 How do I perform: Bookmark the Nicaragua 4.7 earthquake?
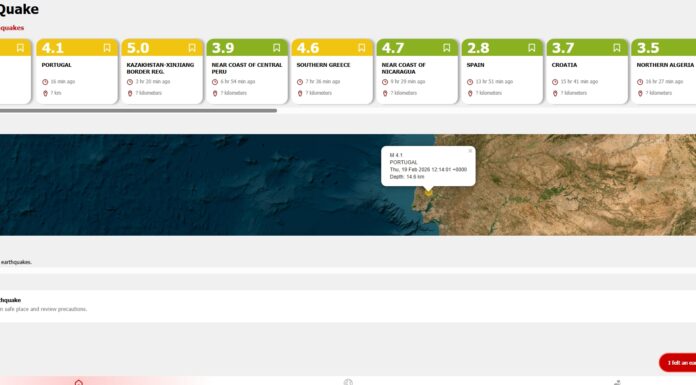[447, 48]
